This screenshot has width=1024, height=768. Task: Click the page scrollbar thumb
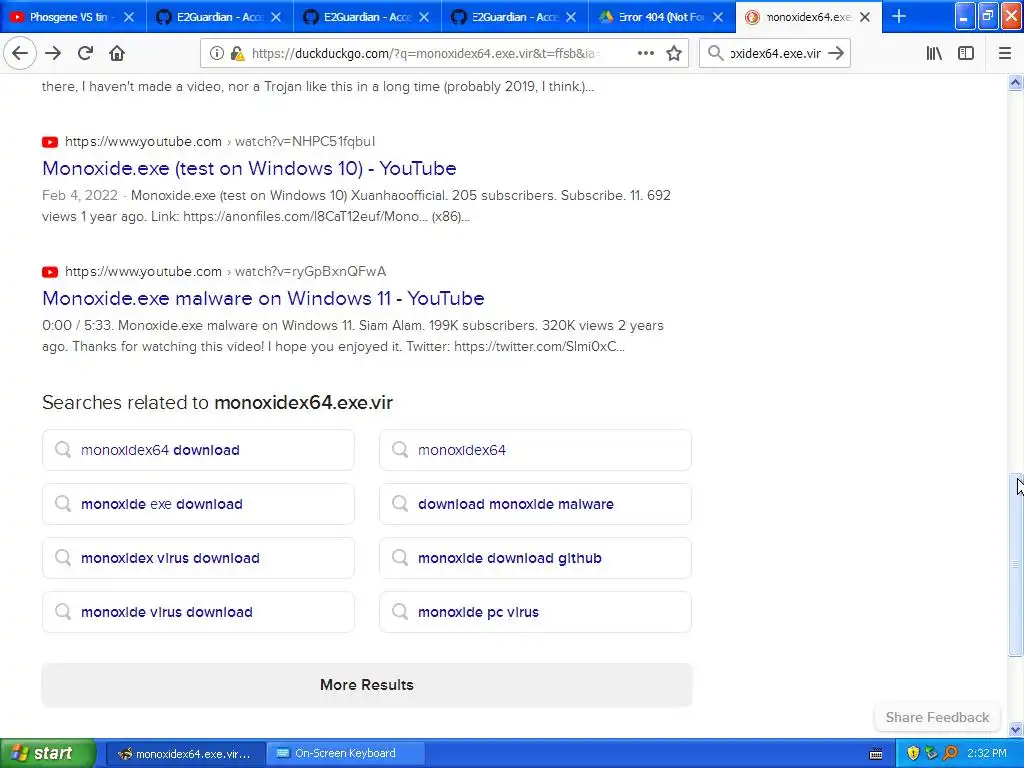click(1016, 565)
